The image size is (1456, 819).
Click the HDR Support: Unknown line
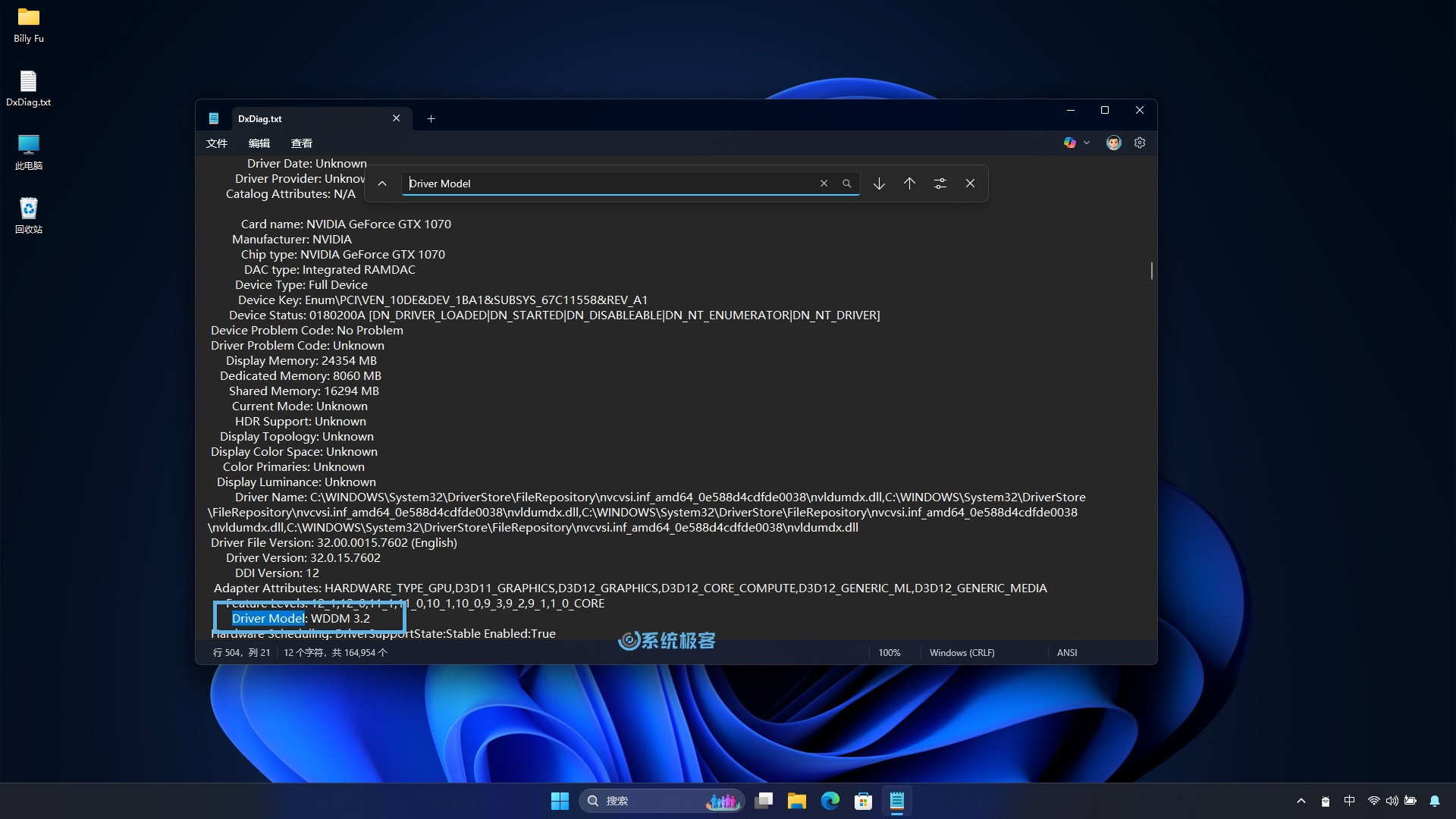tap(300, 422)
